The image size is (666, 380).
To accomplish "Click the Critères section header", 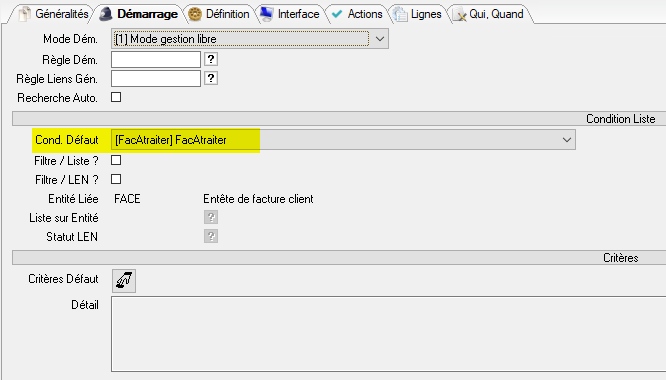I will [621, 258].
